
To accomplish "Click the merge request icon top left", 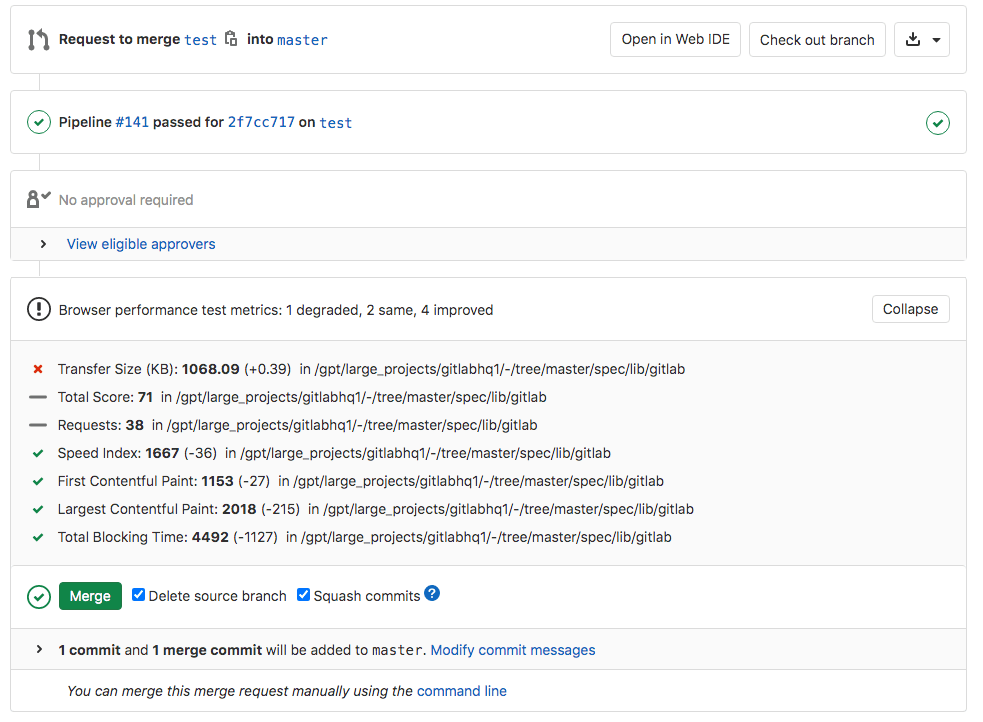I will (x=37, y=39).
